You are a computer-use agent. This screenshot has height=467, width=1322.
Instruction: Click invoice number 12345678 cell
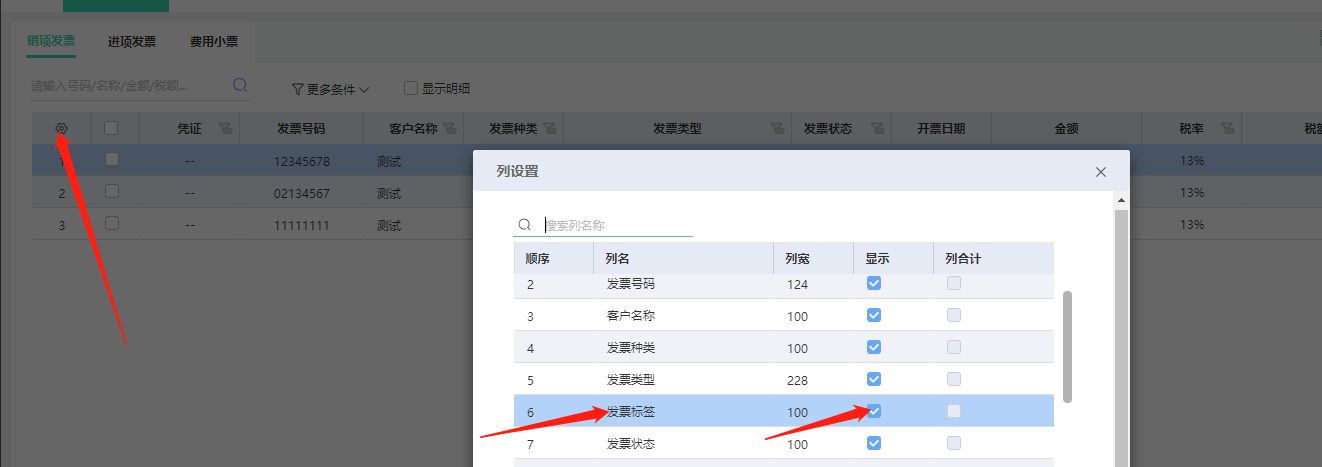pos(302,161)
